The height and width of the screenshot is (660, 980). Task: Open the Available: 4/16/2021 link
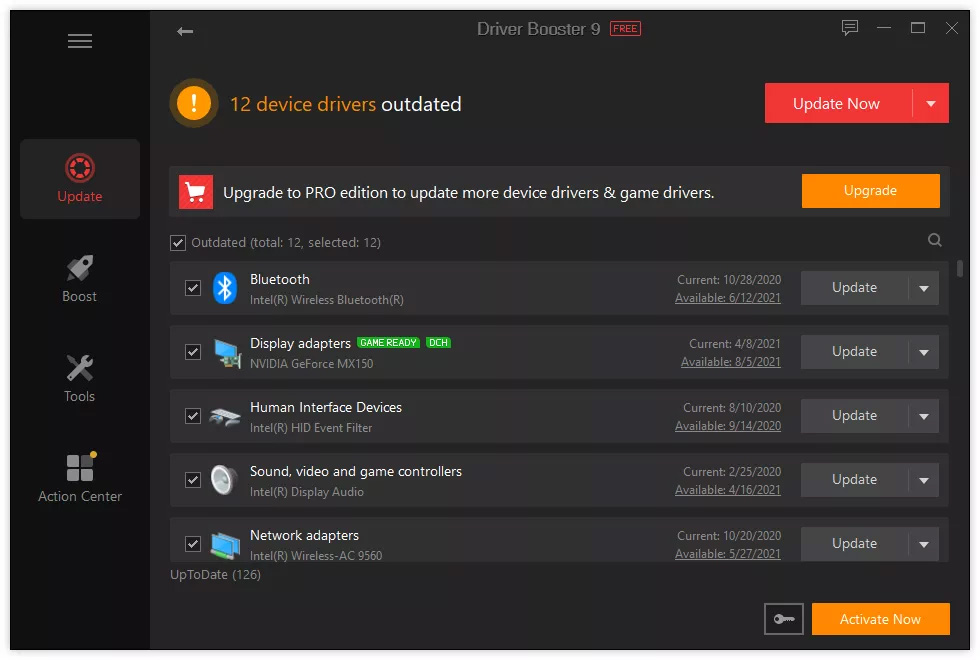coord(728,490)
